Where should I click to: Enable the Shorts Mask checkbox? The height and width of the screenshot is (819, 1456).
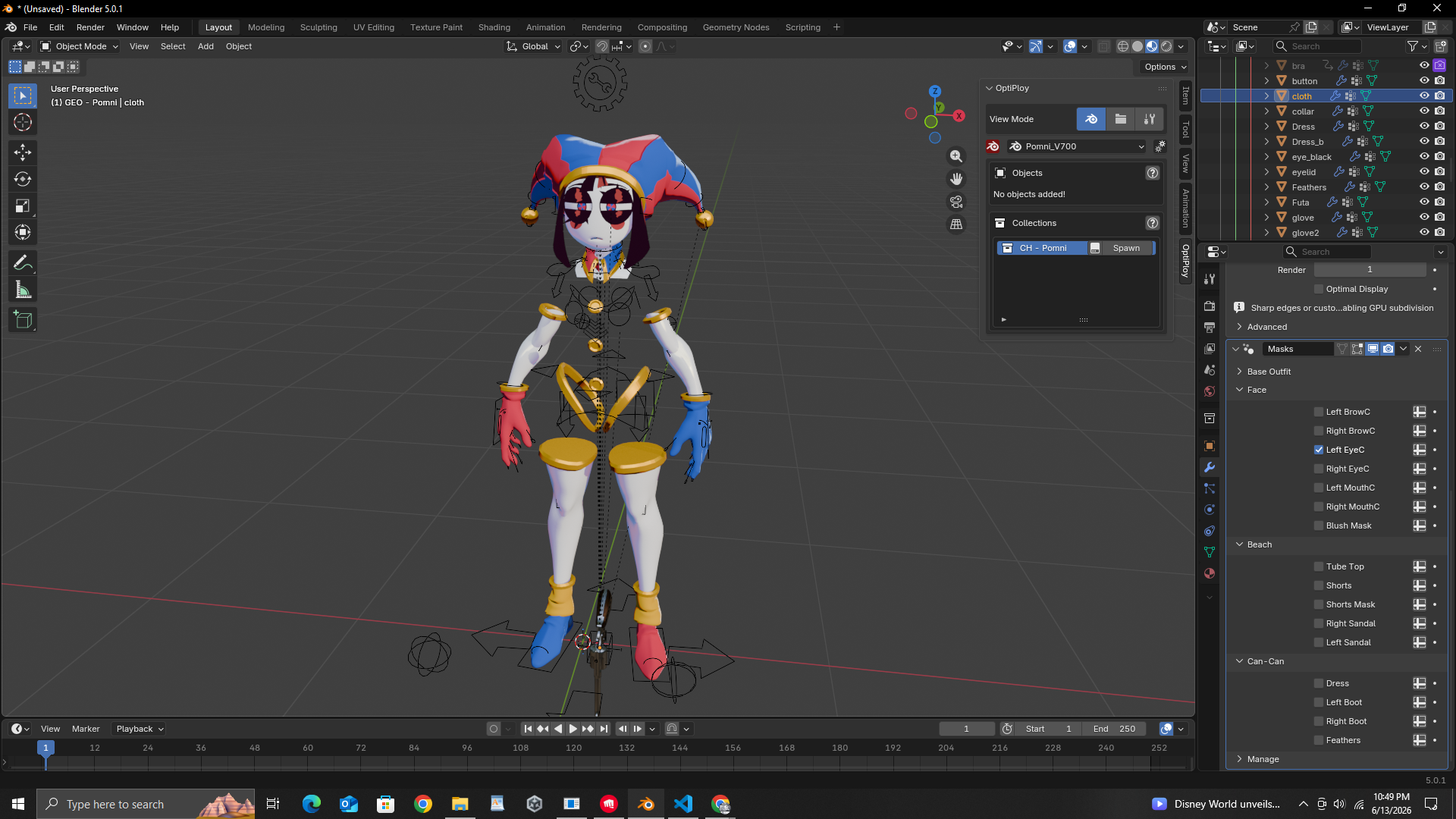tap(1319, 604)
